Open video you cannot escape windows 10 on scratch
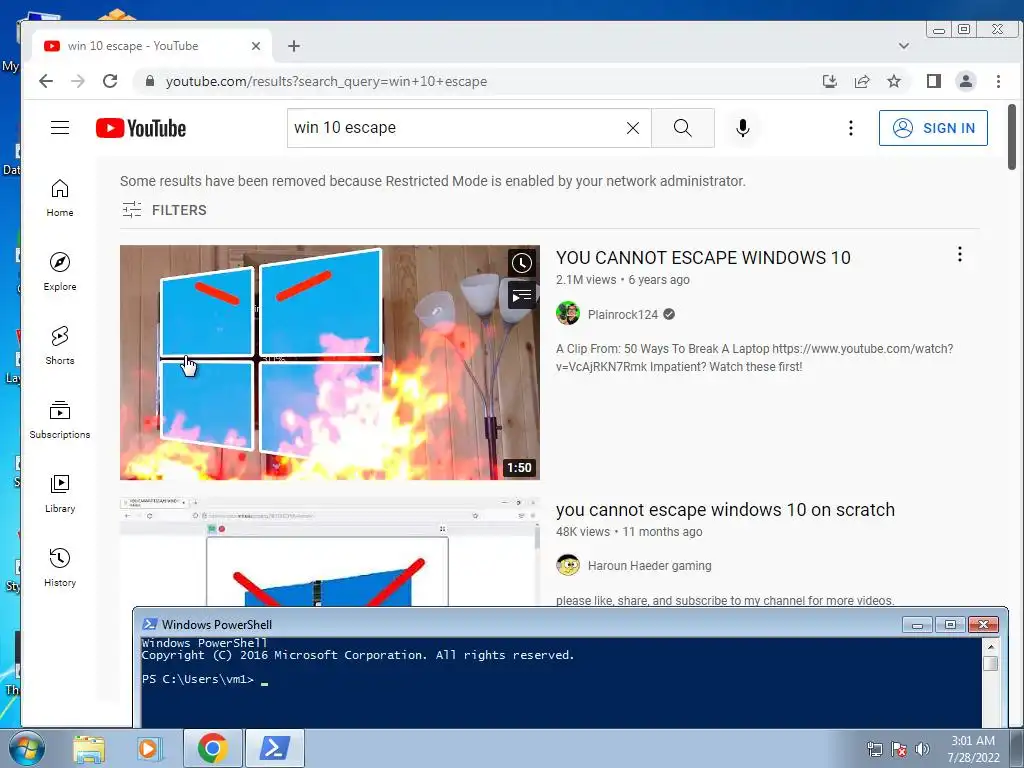This screenshot has width=1024, height=768. click(x=725, y=509)
